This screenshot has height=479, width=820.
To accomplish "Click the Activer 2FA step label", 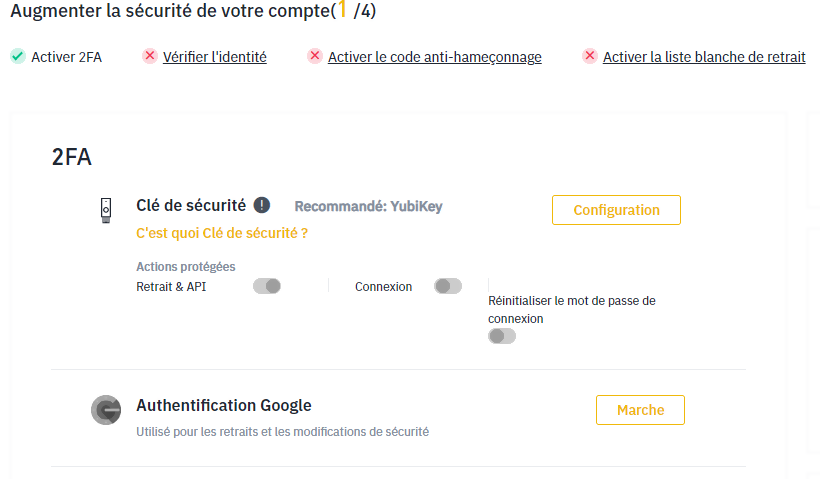I will pos(66,56).
